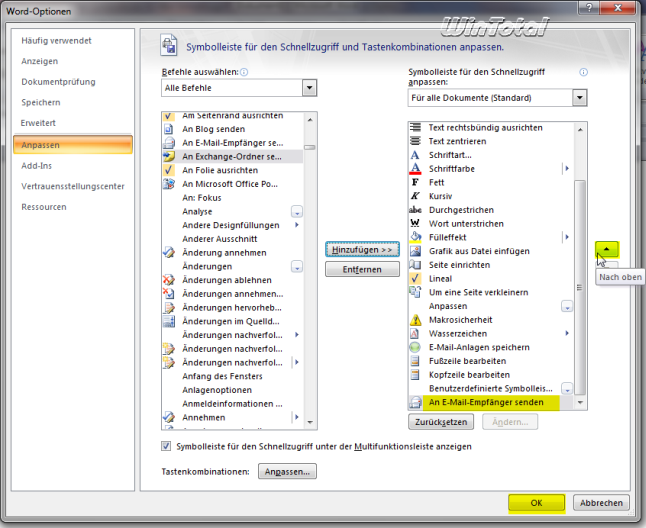The image size is (646, 528).
Task: Click the Änderungen hervorheben icon
Action: 169,308
